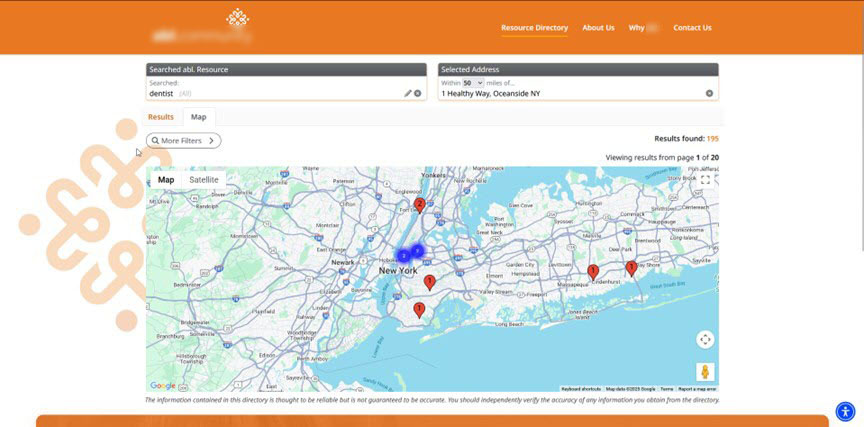864x427 pixels.
Task: Click the site logo in header
Action: point(237,18)
